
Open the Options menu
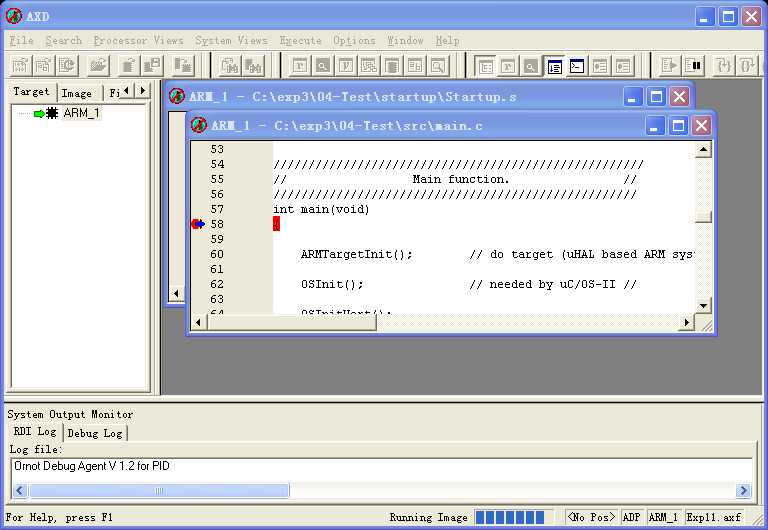pos(354,41)
